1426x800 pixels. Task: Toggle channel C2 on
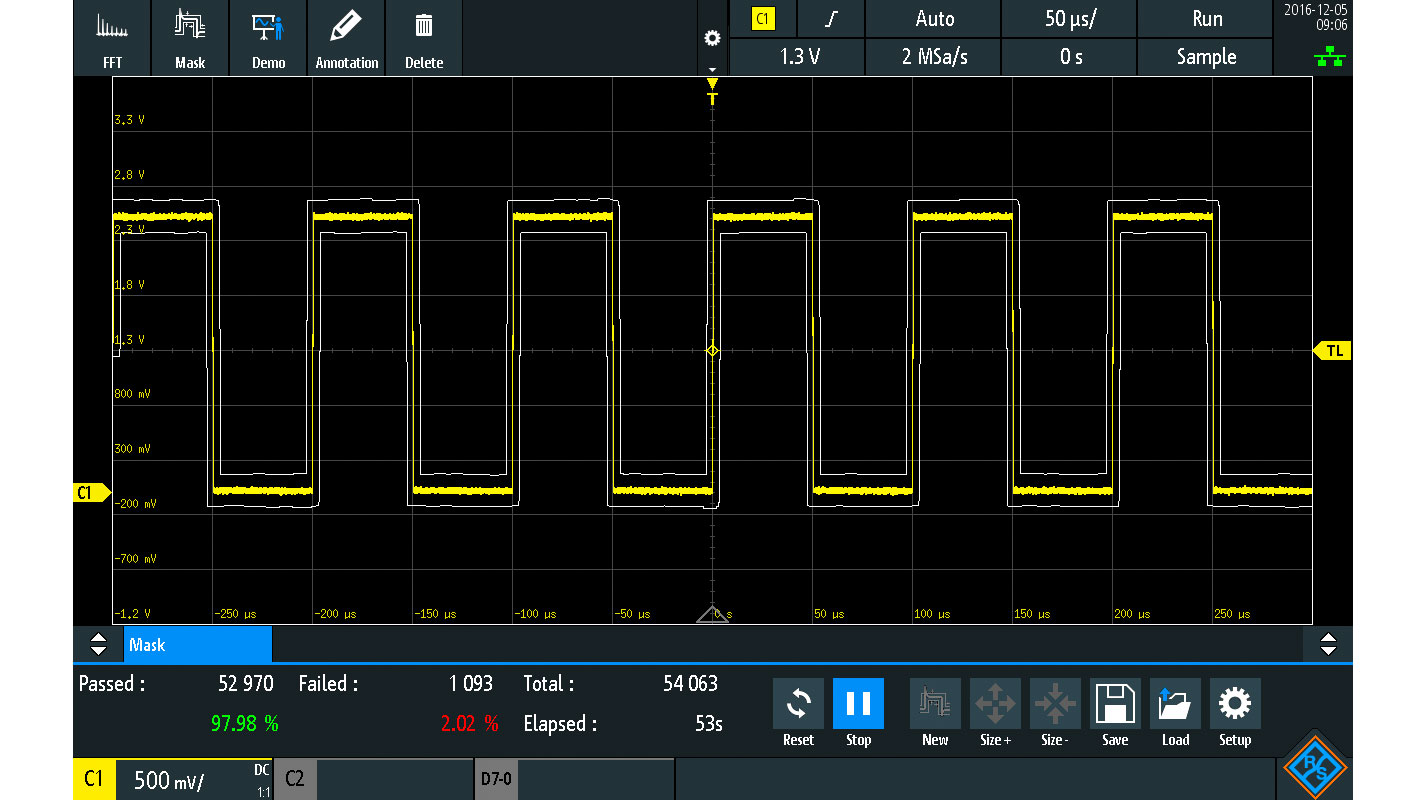[373, 779]
